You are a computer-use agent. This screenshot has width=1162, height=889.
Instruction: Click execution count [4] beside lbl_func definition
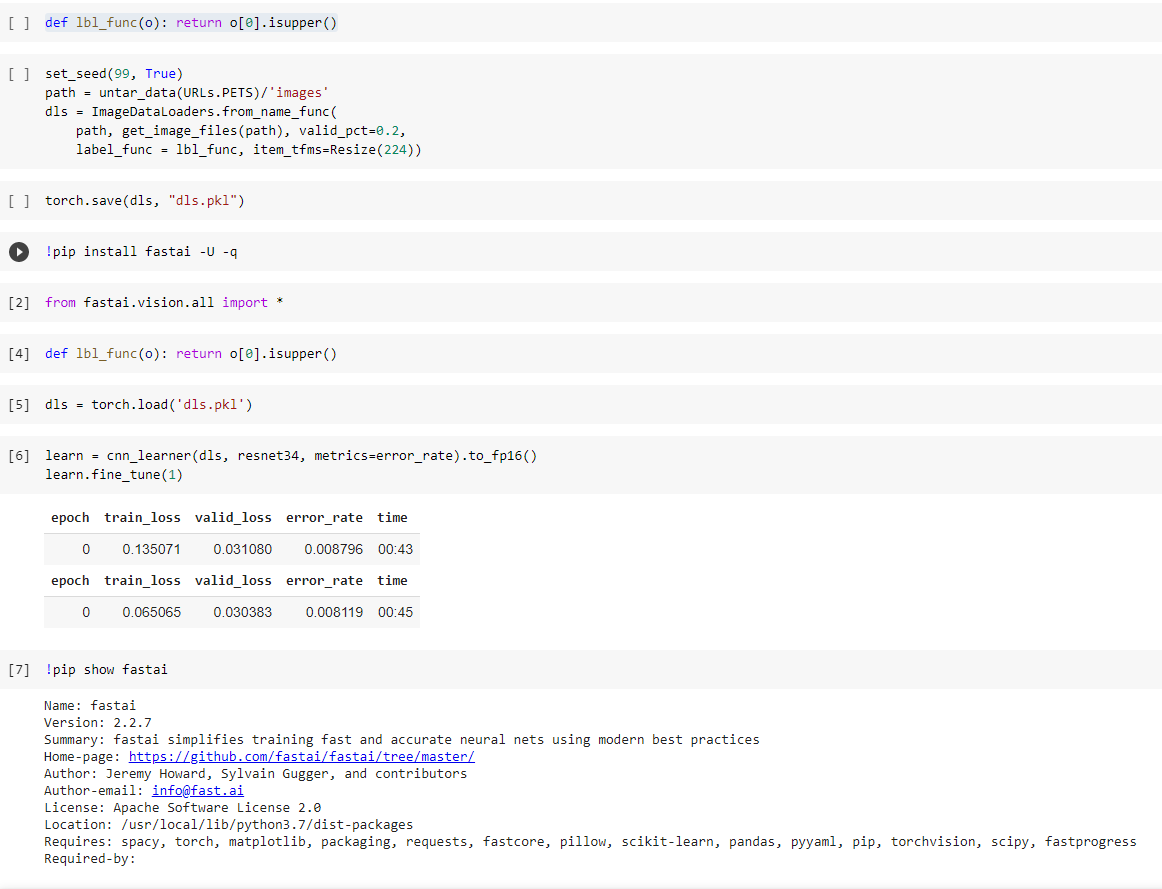tap(18, 354)
